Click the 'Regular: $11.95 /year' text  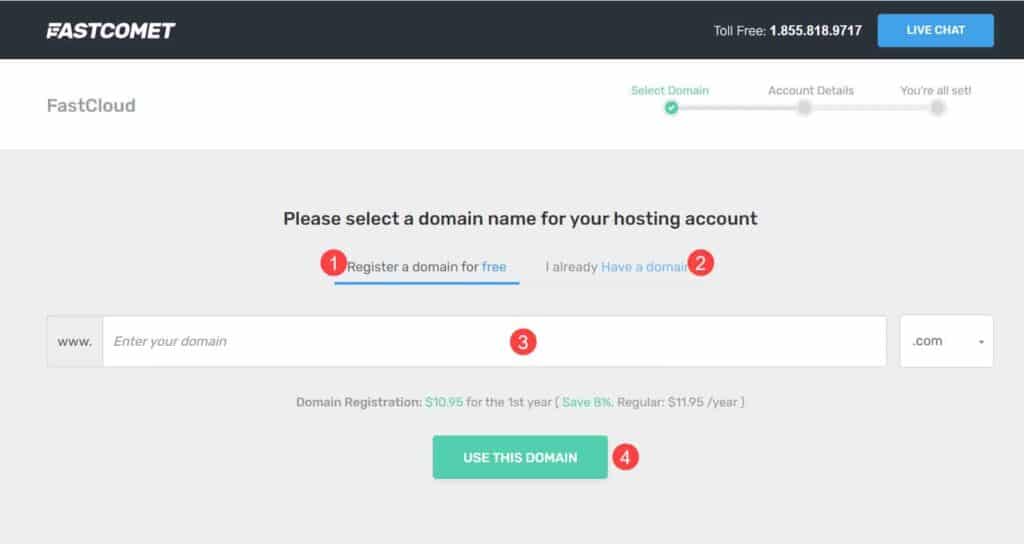coord(677,402)
